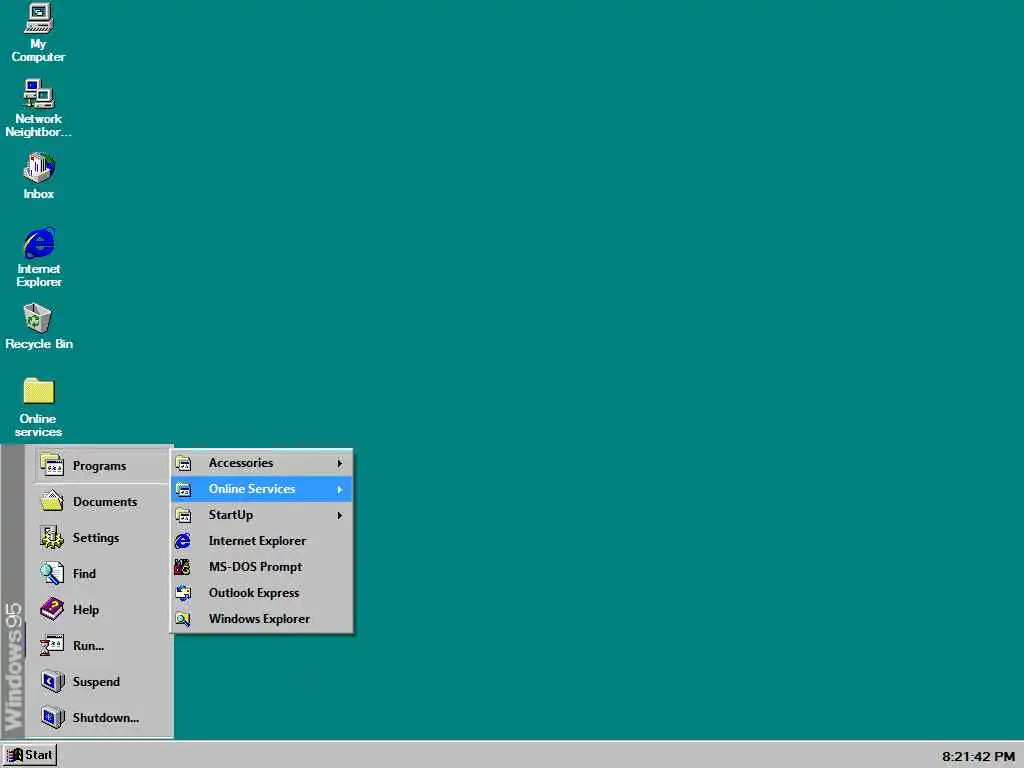1024x768 pixels.
Task: Launch MS-DOS Prompt from Programs submenu
Action: pos(261,567)
